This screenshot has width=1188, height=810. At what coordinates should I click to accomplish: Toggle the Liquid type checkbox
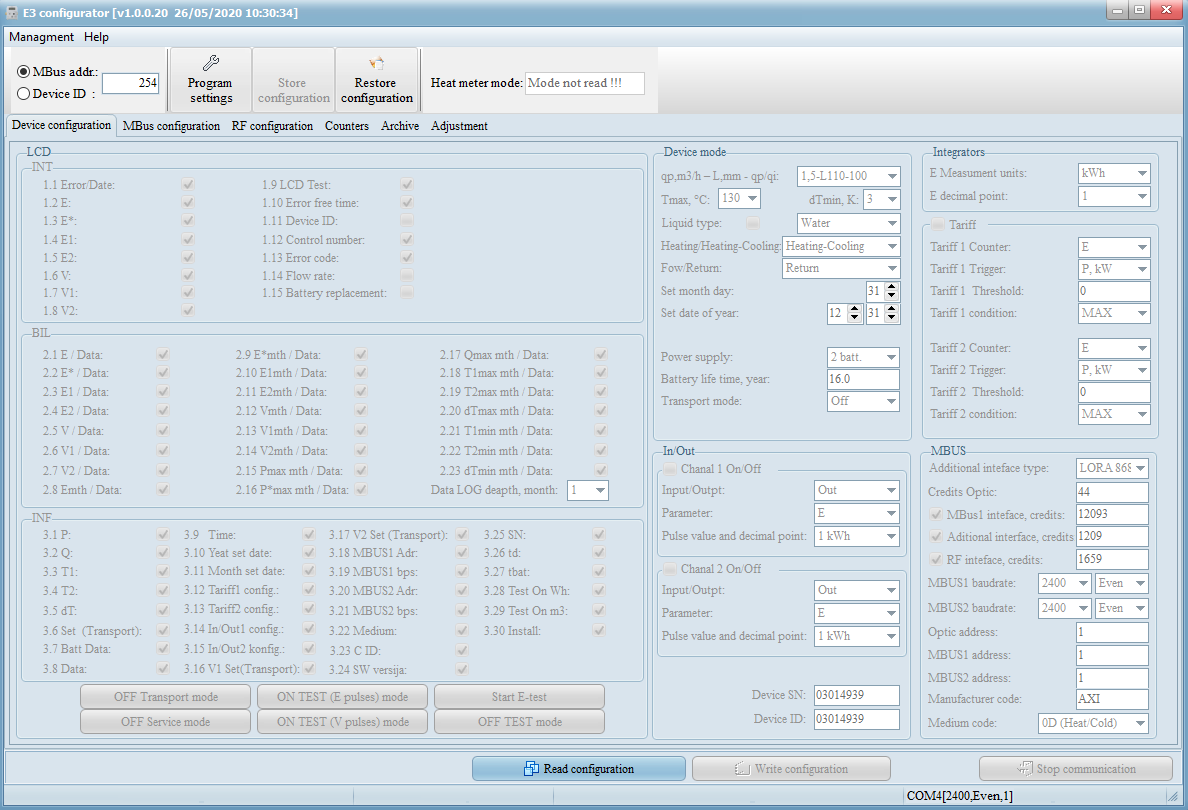point(753,223)
